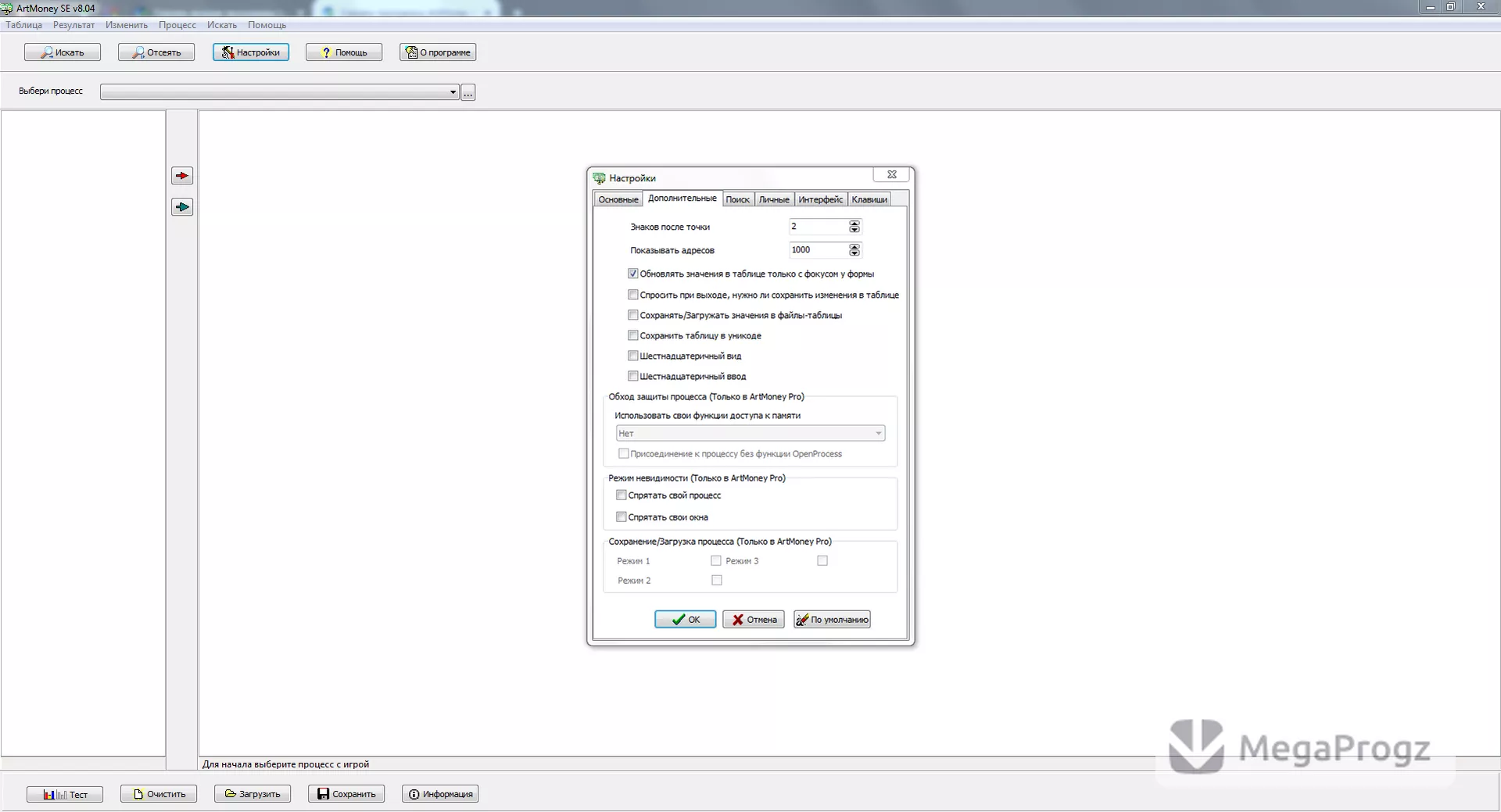Screen dimensions: 1501x812
Task: Enable Сохранять/Загружать значения в файлы-таблицы
Action: [633, 315]
